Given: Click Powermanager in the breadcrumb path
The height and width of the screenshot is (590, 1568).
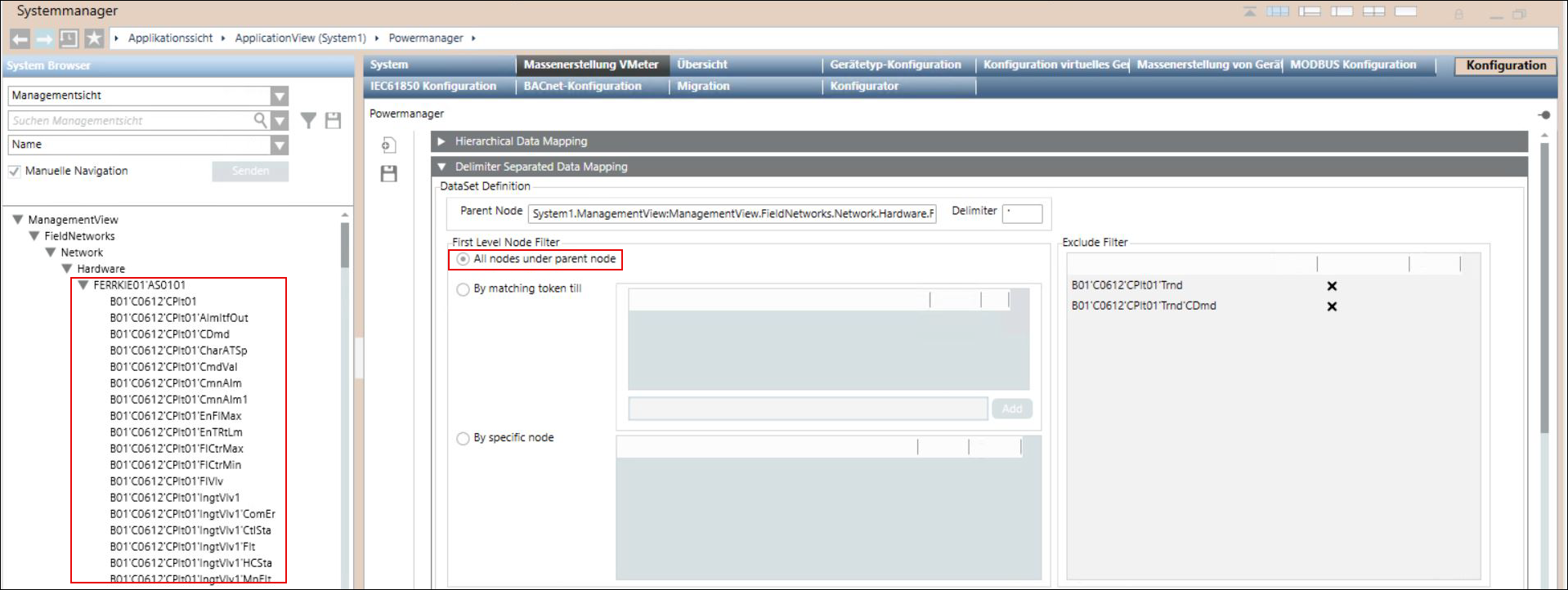Looking at the screenshot, I should pos(425,38).
